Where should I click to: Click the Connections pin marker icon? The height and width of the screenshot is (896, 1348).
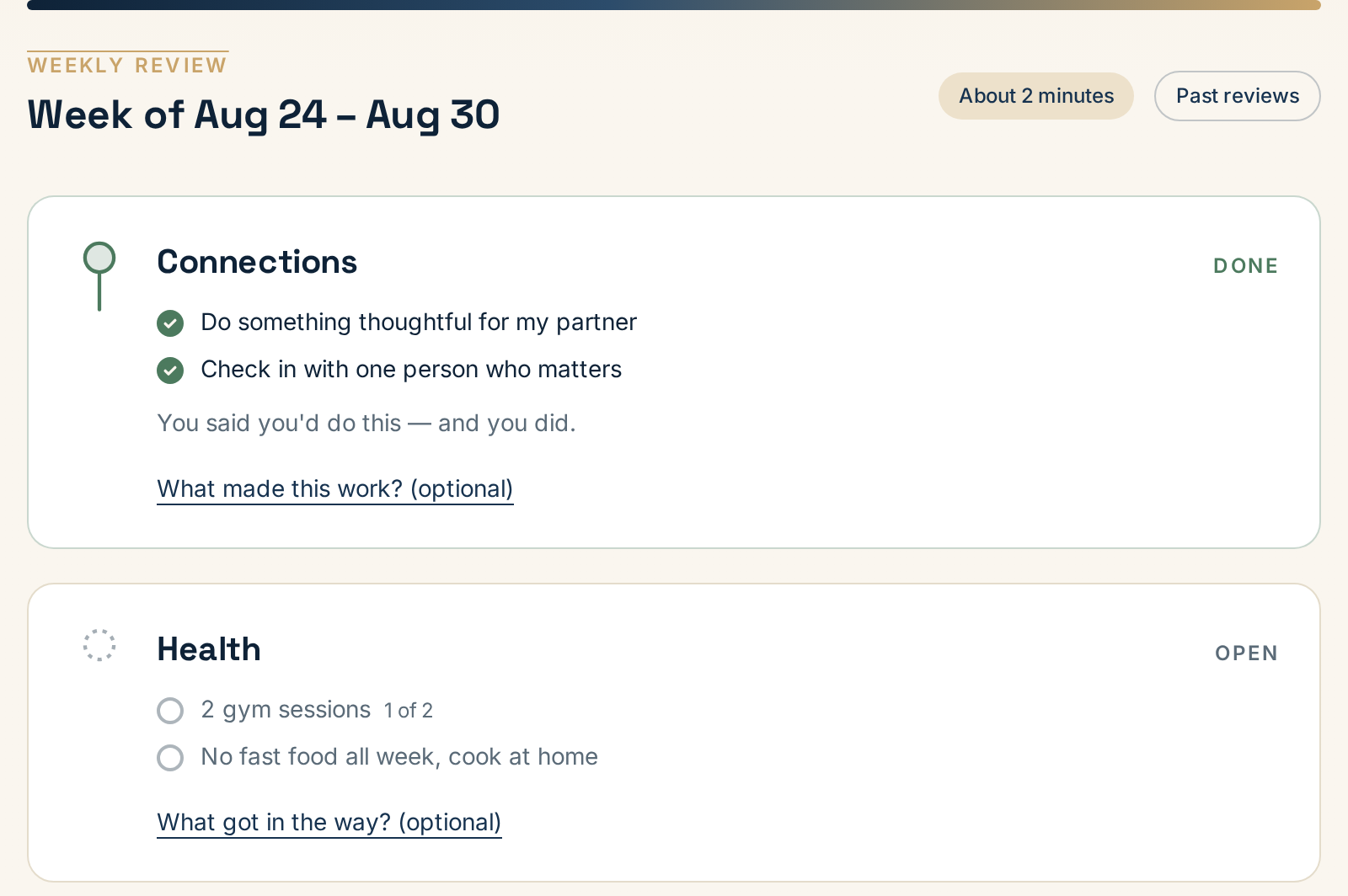click(x=99, y=276)
